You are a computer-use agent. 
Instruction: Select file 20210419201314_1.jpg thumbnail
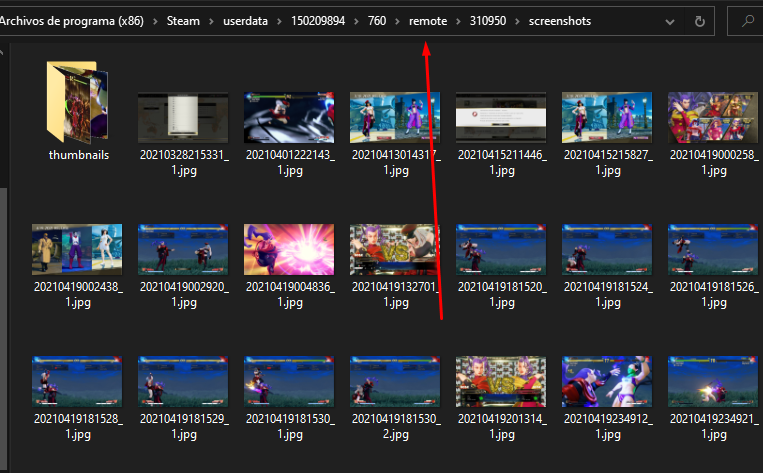coord(501,381)
